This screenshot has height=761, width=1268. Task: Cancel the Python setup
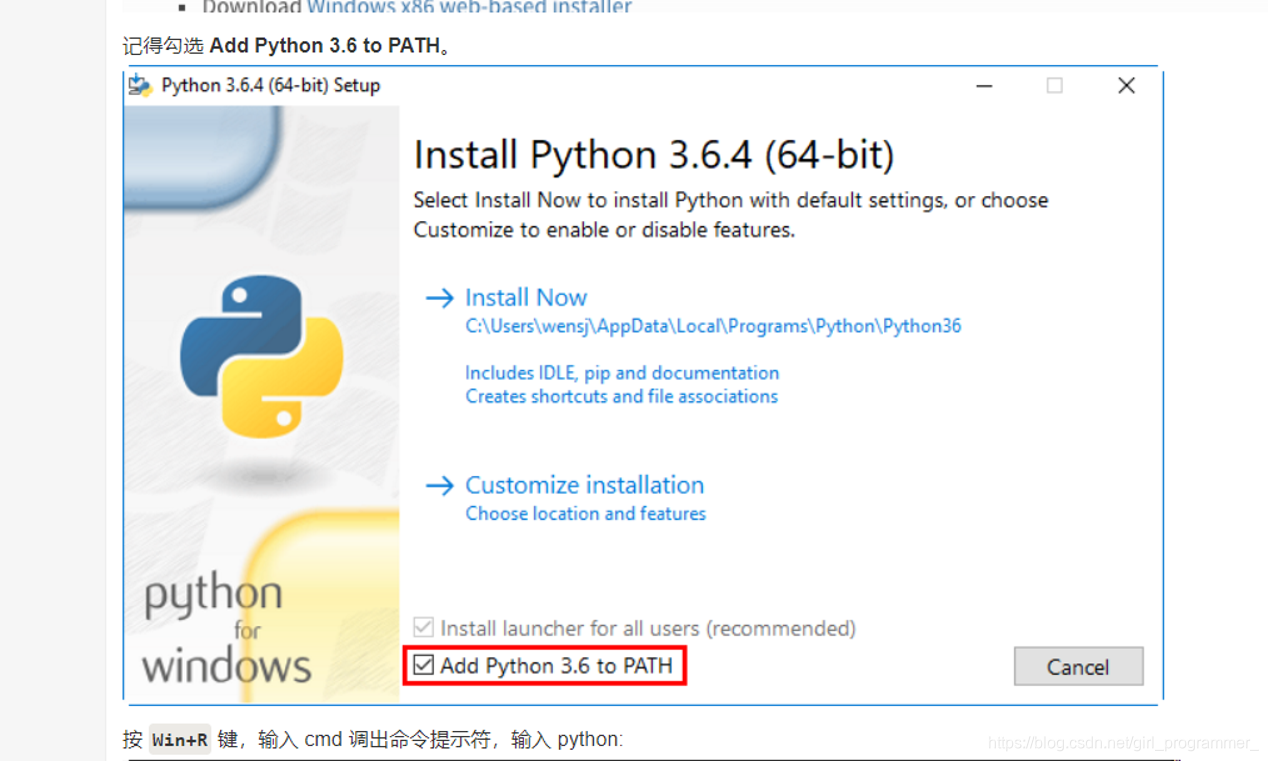tap(1078, 667)
